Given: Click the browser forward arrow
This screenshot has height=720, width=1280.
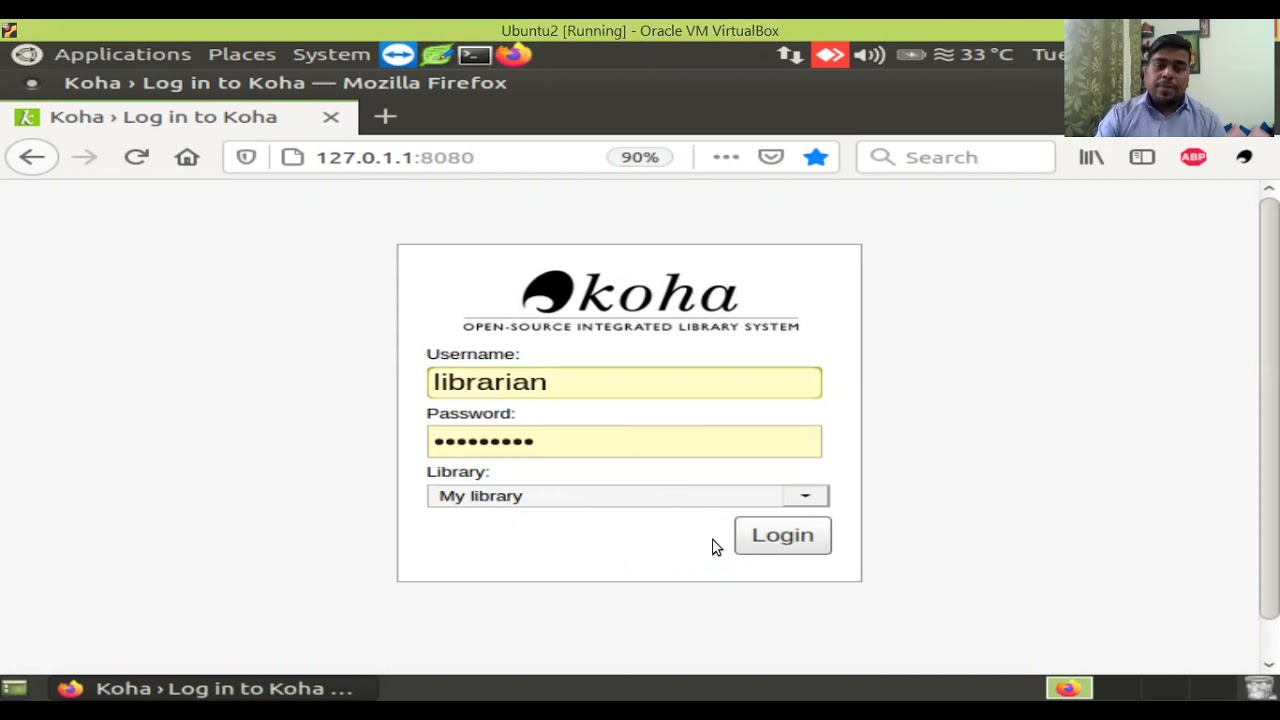Looking at the screenshot, I should 84,157.
